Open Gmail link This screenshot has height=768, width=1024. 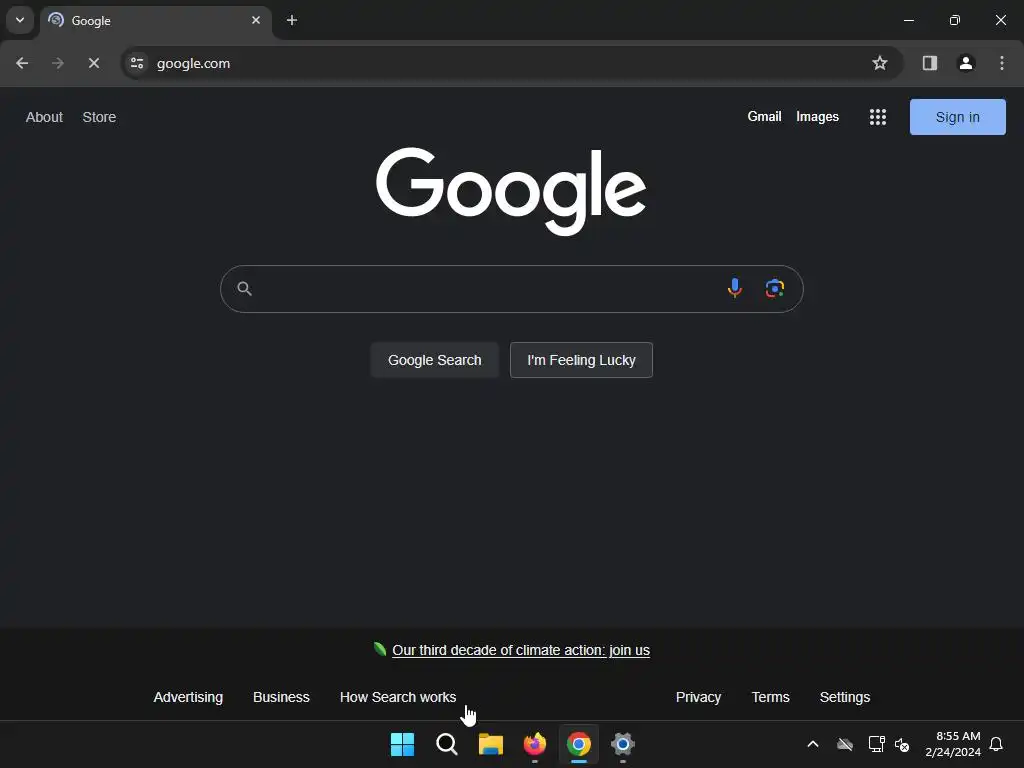[764, 116]
